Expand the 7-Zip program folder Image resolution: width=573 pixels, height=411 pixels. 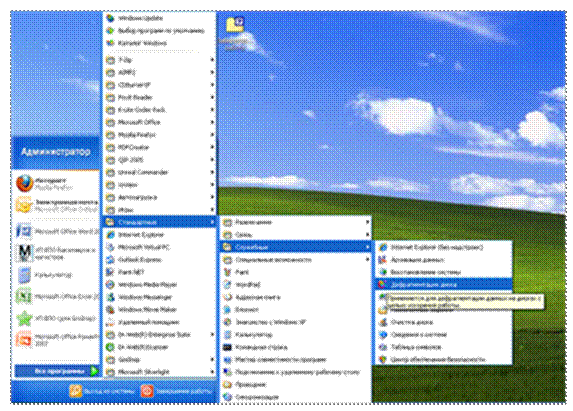(x=159, y=60)
